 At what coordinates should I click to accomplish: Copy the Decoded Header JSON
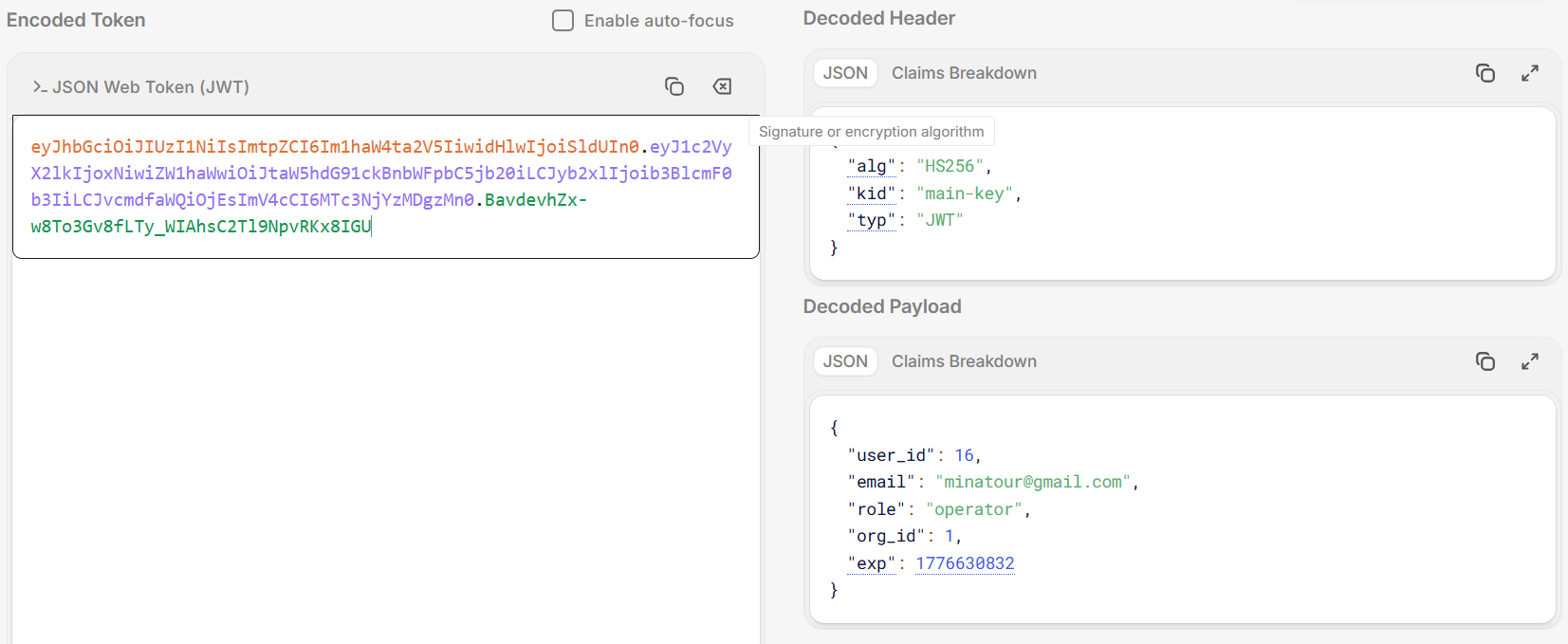pos(1485,73)
